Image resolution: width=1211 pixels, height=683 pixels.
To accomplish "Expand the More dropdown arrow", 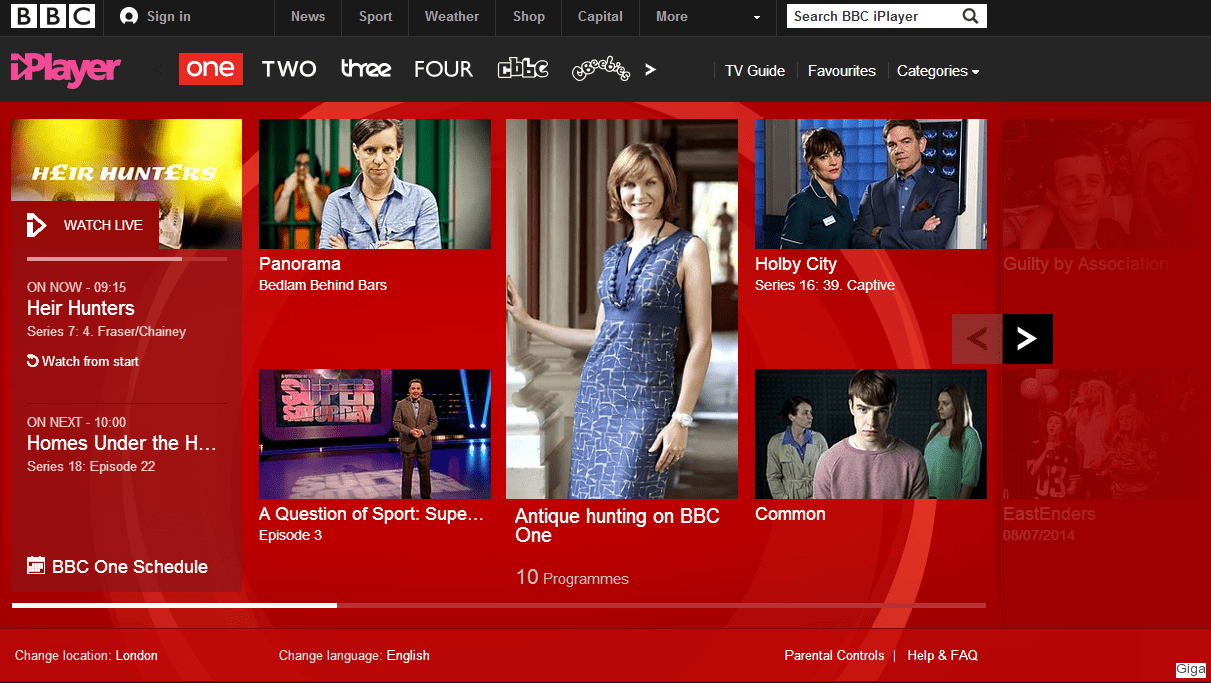I will [x=757, y=17].
